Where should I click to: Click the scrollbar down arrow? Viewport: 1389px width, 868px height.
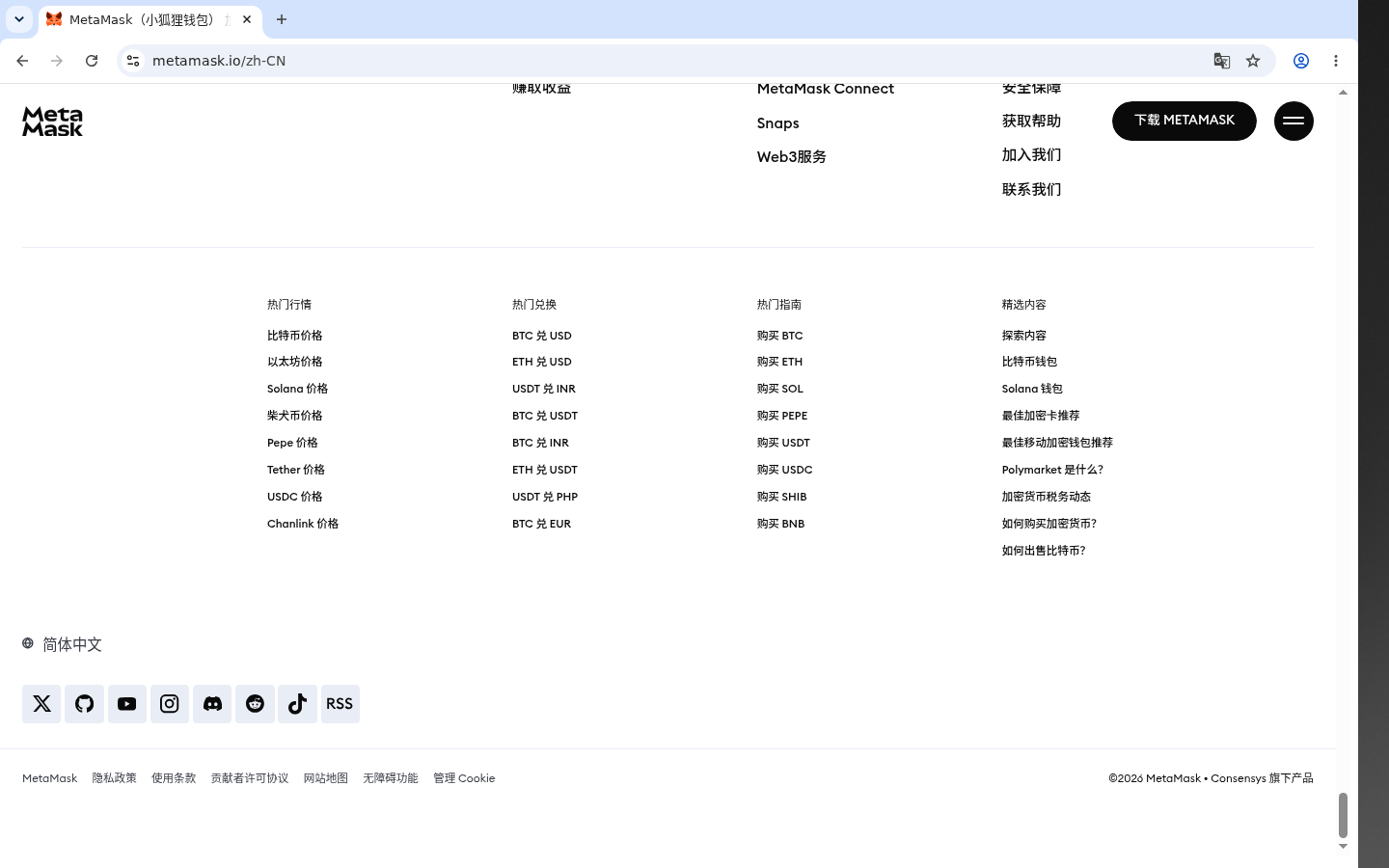[x=1343, y=847]
